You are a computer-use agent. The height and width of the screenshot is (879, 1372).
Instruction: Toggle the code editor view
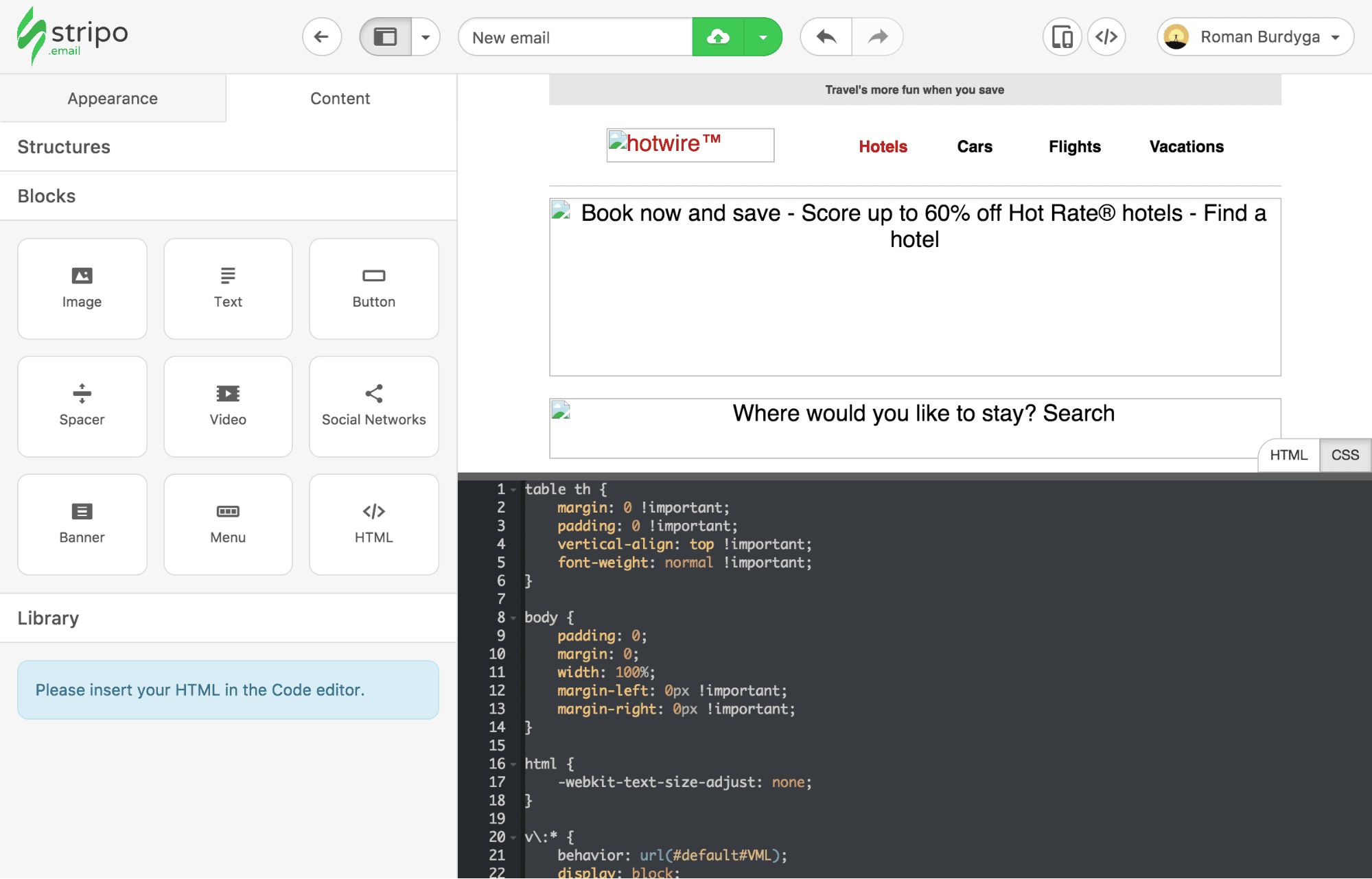click(1106, 36)
